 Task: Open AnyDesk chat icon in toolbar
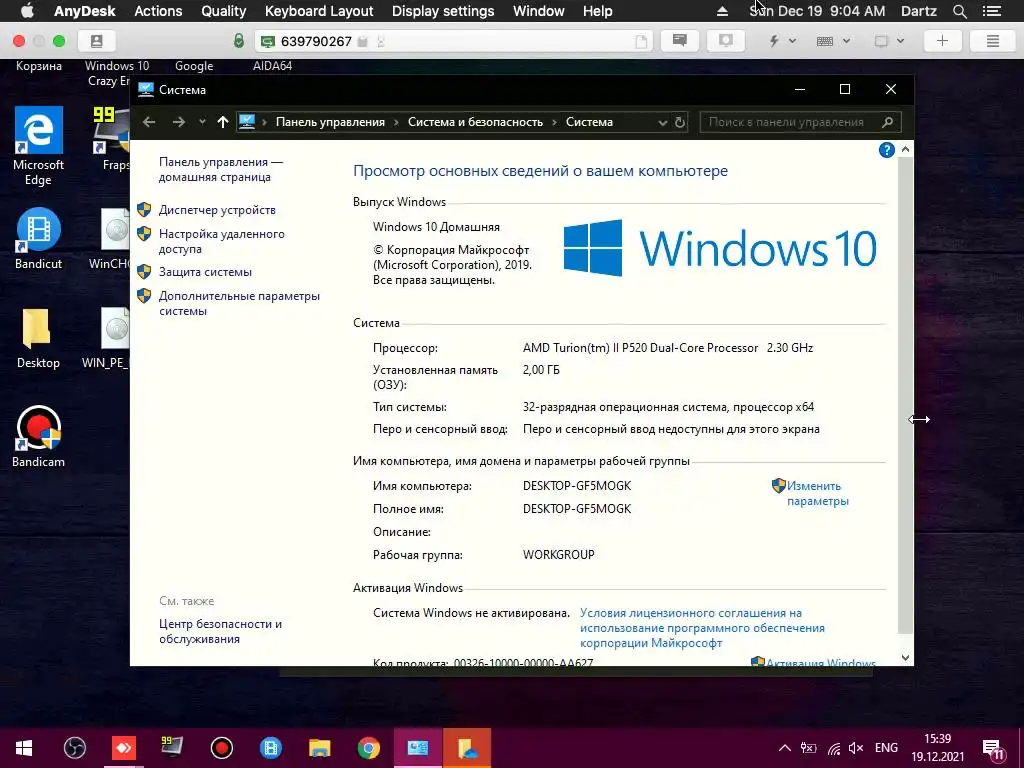click(680, 41)
